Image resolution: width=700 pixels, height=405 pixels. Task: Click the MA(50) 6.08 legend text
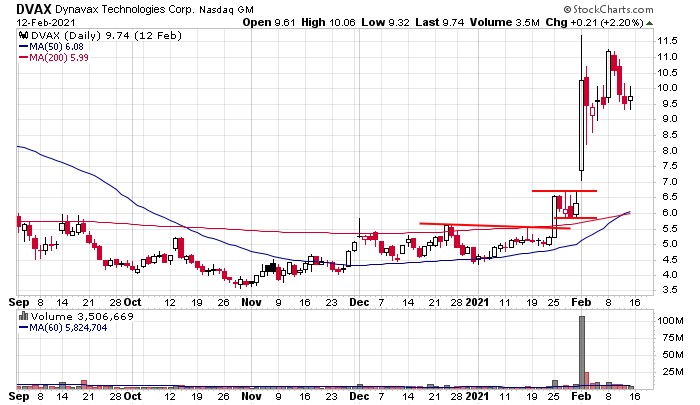point(56,46)
